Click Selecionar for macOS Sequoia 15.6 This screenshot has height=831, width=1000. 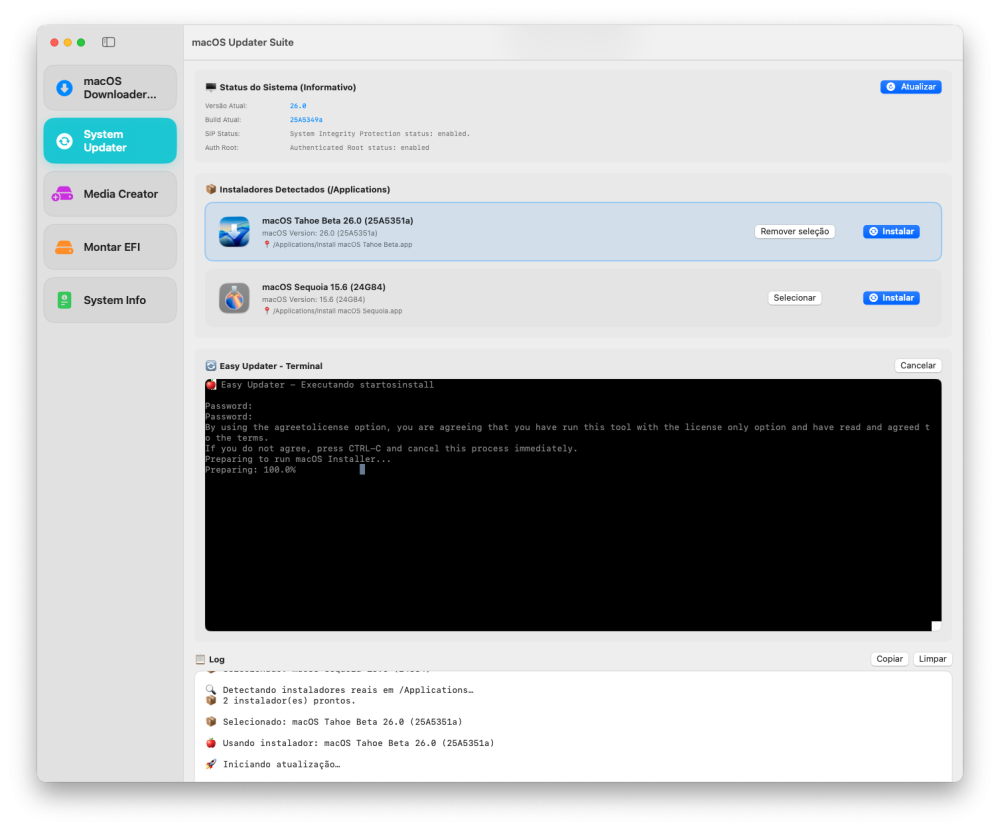point(795,298)
